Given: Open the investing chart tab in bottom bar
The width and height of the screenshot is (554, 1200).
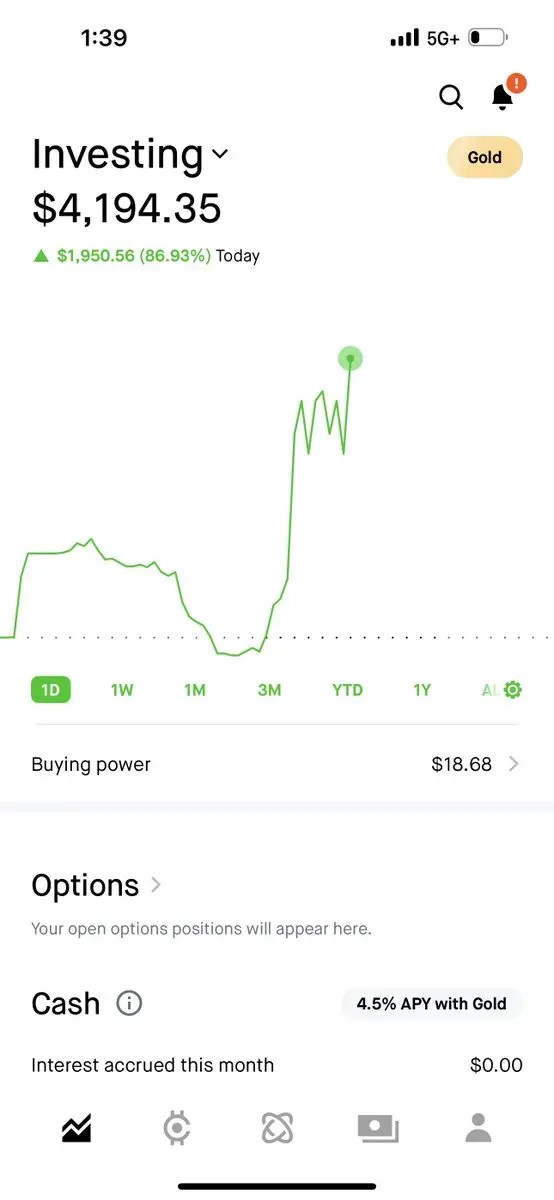Looking at the screenshot, I should pyautogui.click(x=76, y=1128).
